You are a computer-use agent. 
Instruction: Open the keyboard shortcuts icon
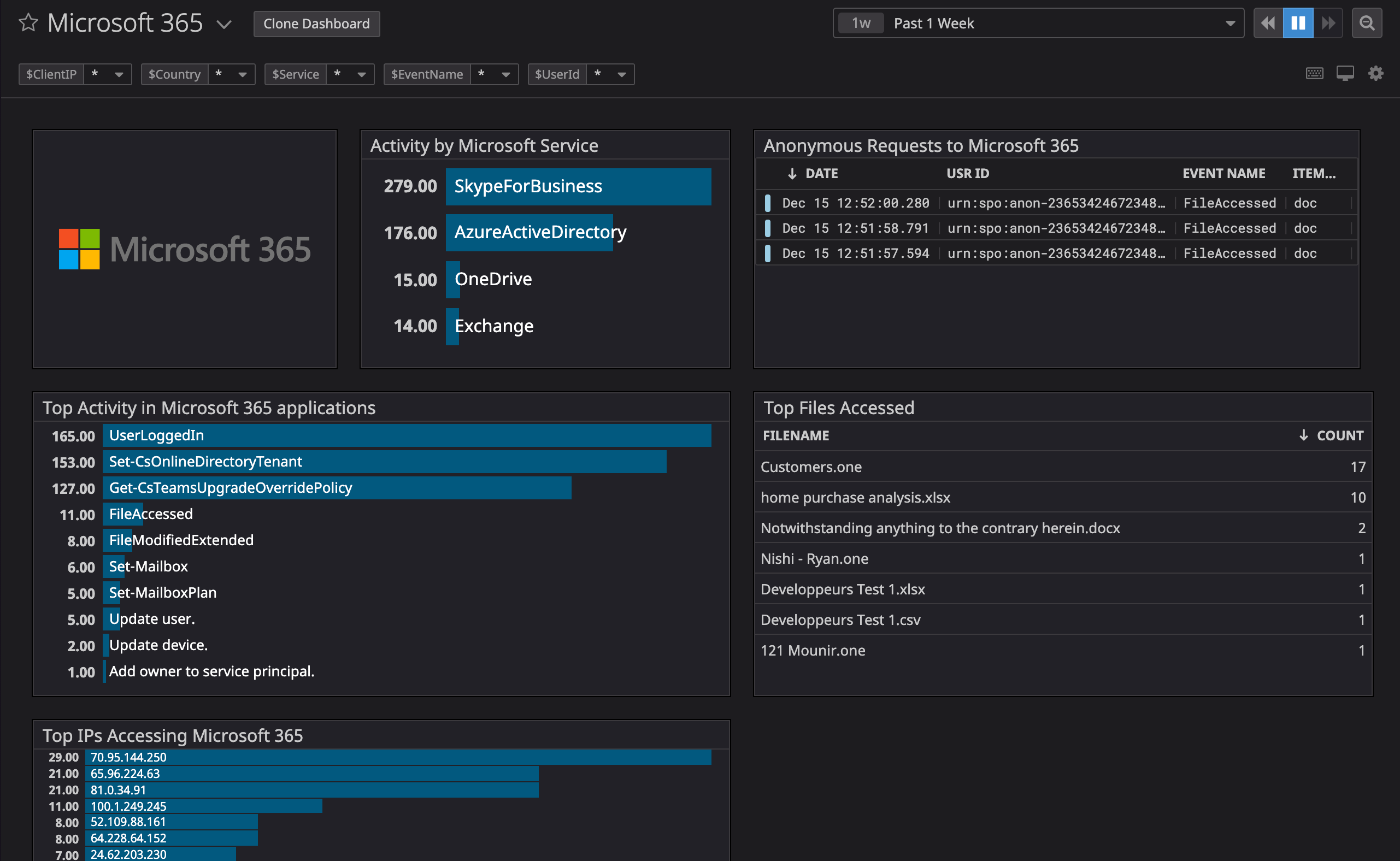1315,73
